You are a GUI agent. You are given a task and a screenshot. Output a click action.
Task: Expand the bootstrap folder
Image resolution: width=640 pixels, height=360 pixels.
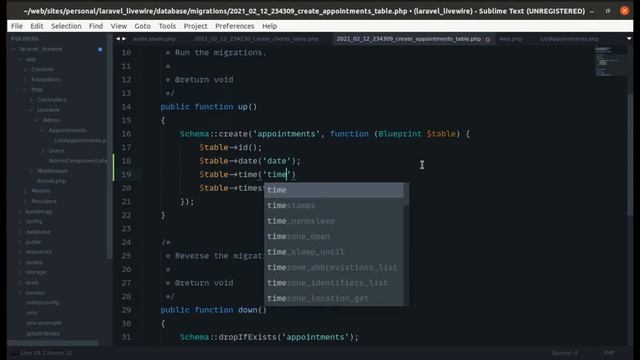point(20,211)
